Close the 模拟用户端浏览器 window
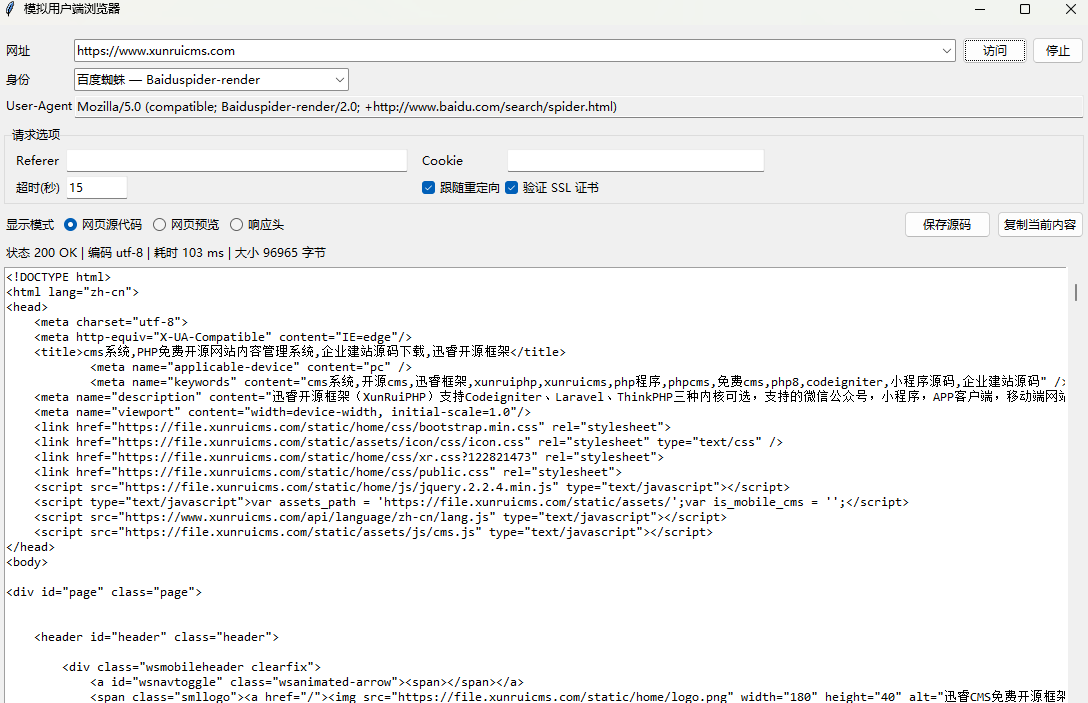 [1071, 9]
